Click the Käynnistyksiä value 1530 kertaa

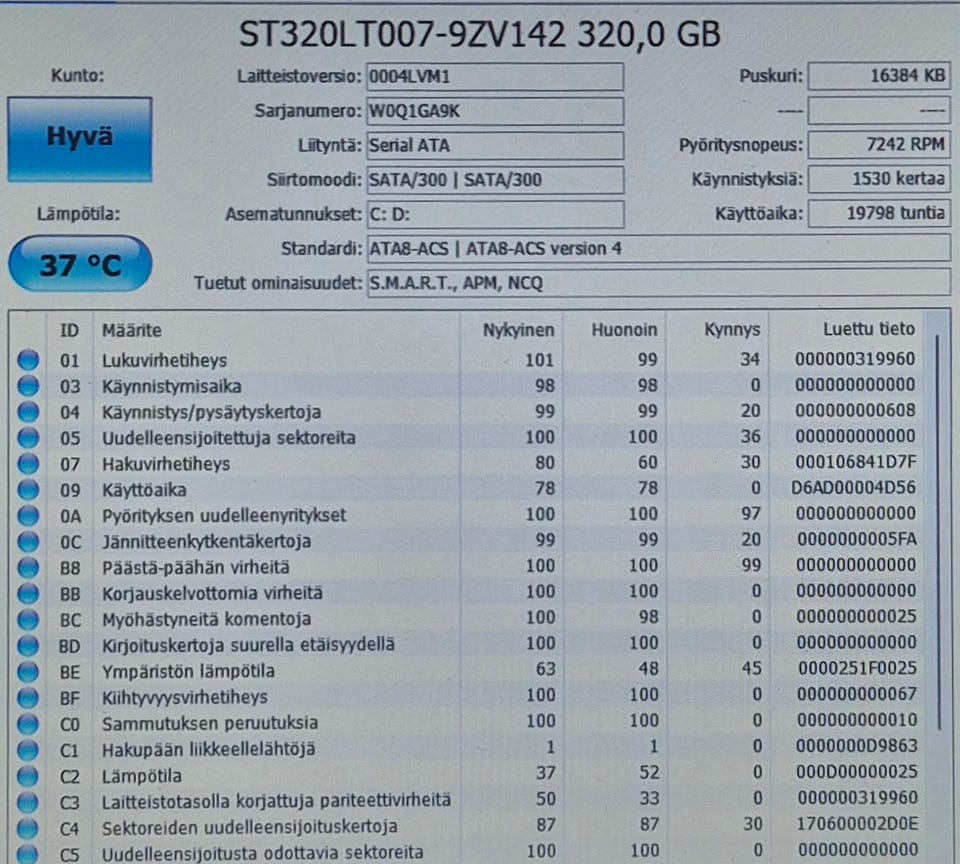click(879, 179)
